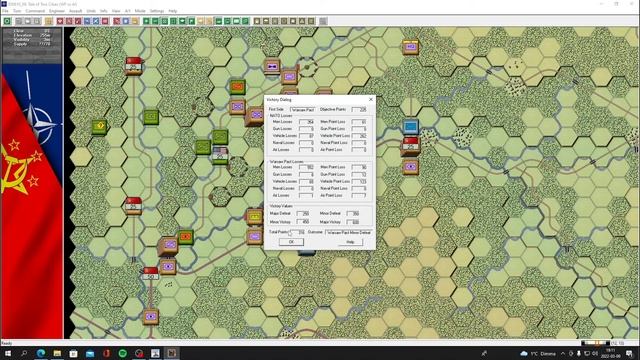This screenshot has height=360, width=640.
Task: Launch Microsoft Edge from taskbar
Action: [41, 353]
